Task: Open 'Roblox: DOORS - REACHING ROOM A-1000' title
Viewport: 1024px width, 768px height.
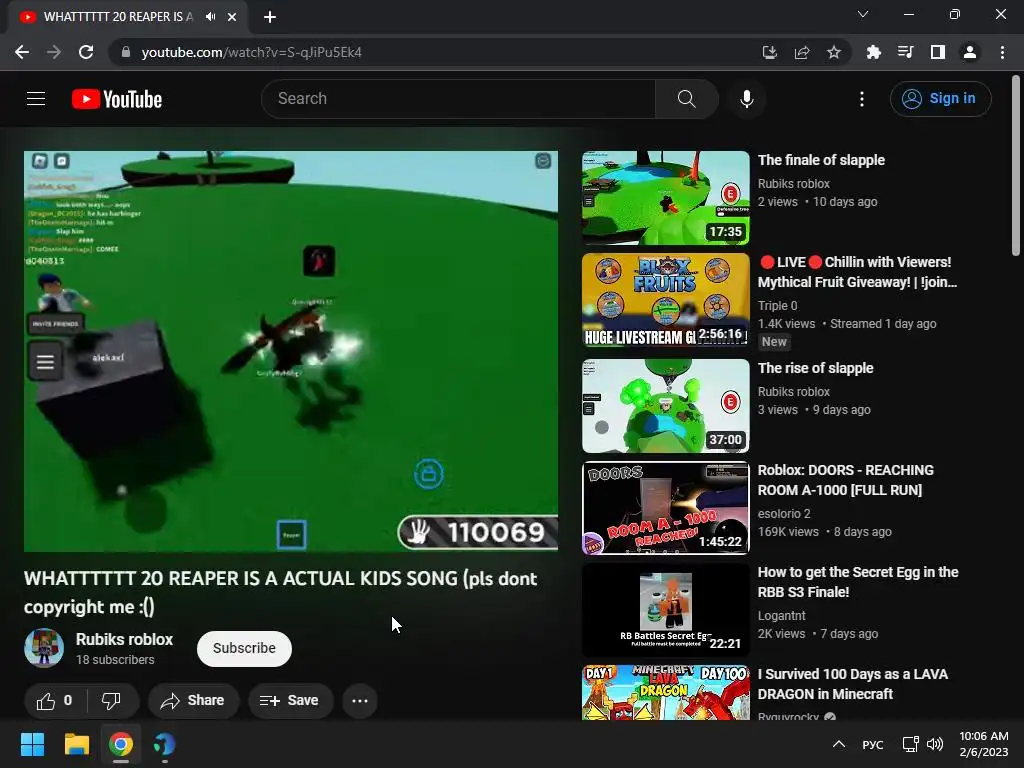Action: point(846,480)
